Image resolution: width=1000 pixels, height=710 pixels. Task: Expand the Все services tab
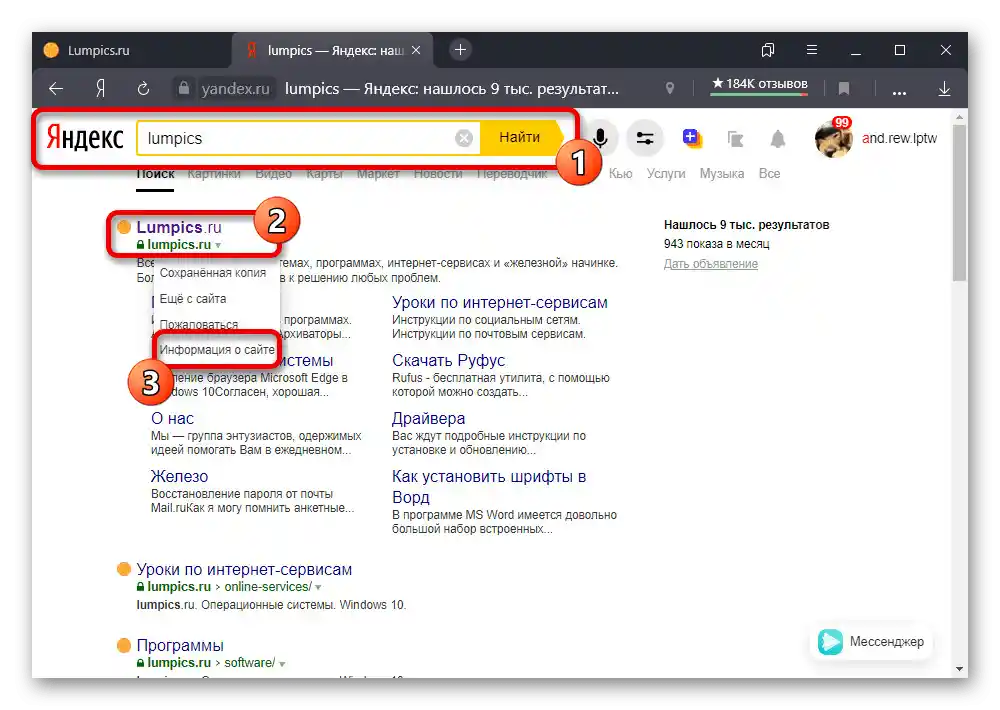(x=769, y=174)
